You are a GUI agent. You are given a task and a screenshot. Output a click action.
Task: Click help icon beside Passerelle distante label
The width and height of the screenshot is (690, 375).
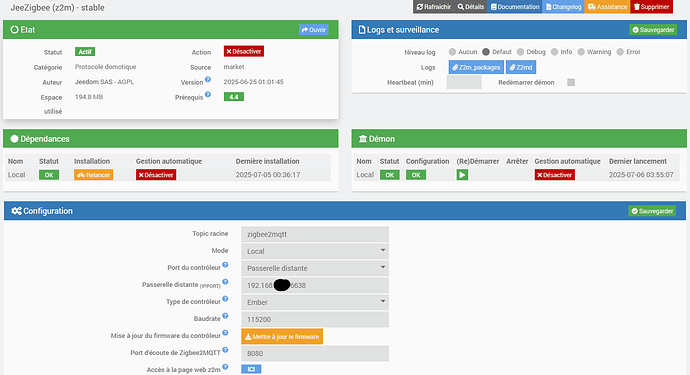pyautogui.click(x=225, y=282)
